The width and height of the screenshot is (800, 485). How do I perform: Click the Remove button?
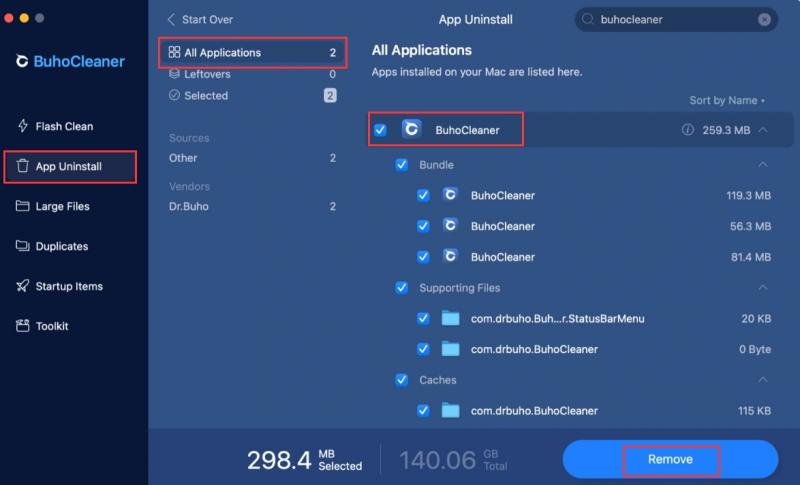point(670,460)
